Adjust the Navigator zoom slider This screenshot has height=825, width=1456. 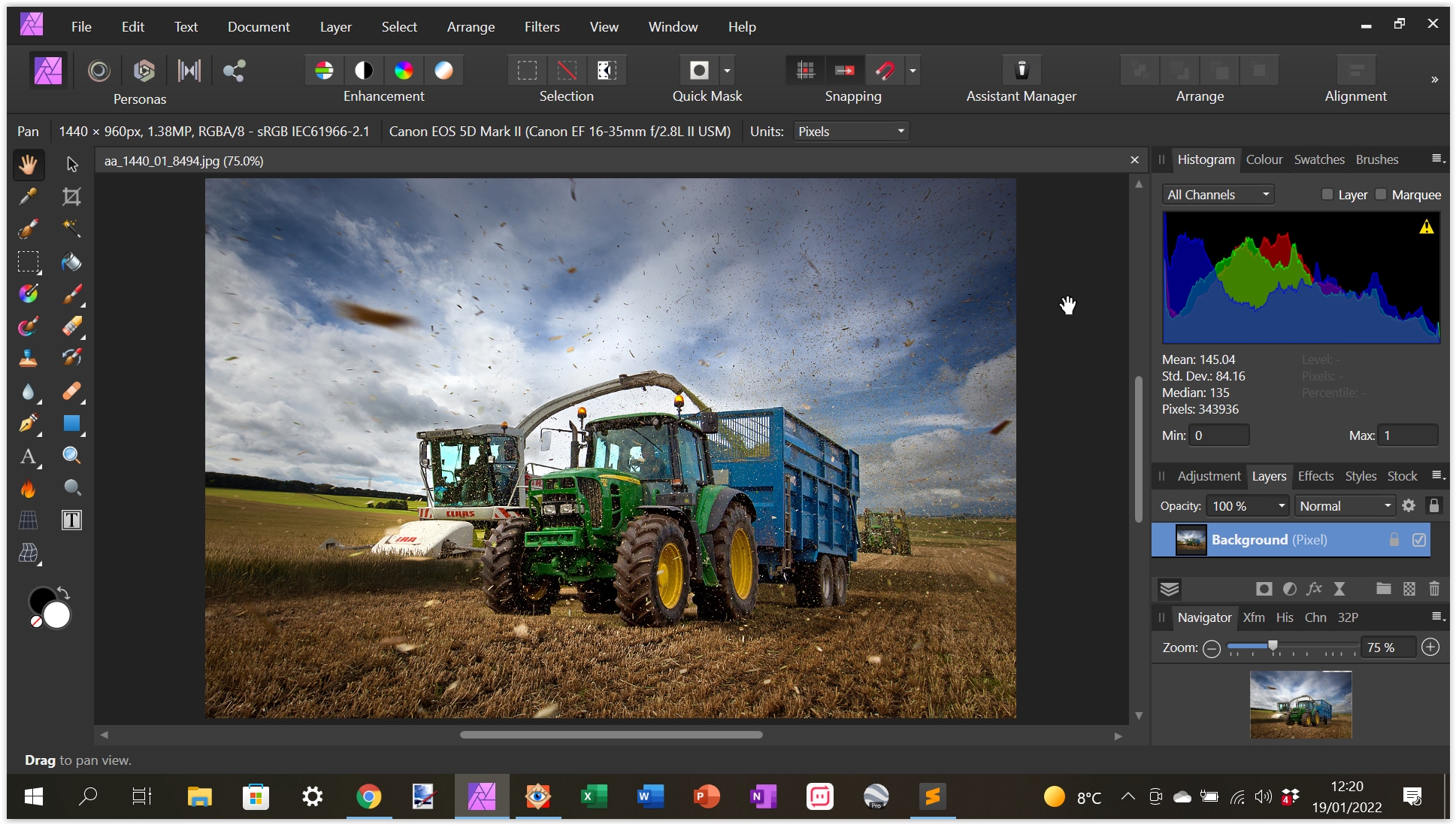click(x=1273, y=645)
